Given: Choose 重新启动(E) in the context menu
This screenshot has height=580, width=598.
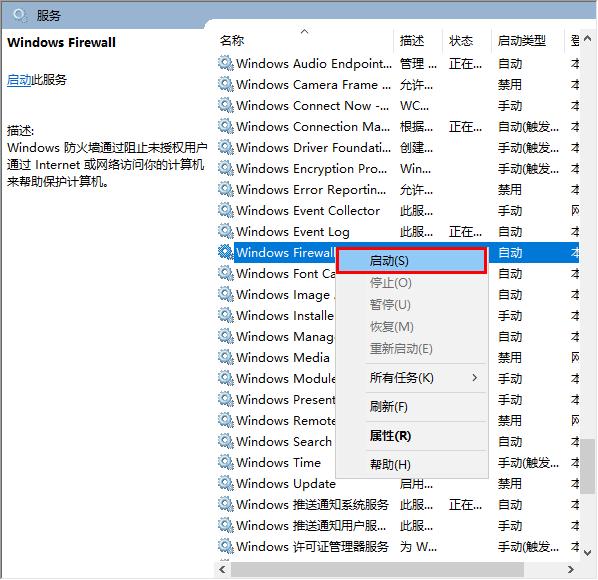Looking at the screenshot, I should coord(412,349).
